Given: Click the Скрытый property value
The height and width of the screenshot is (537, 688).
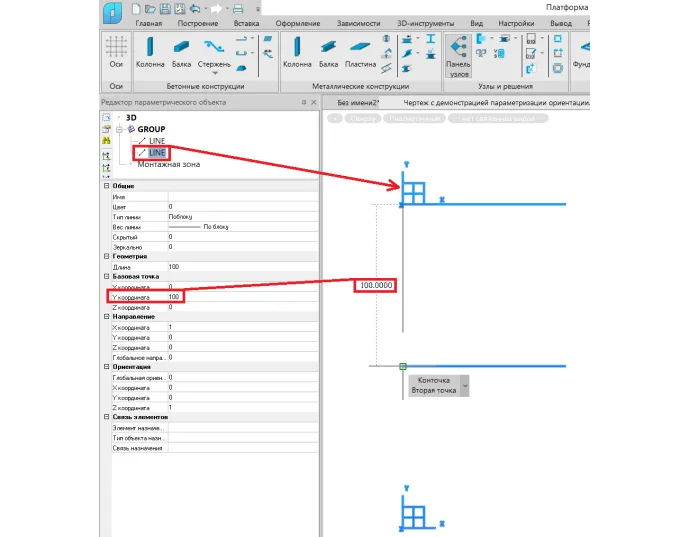Looking at the screenshot, I should [x=243, y=237].
